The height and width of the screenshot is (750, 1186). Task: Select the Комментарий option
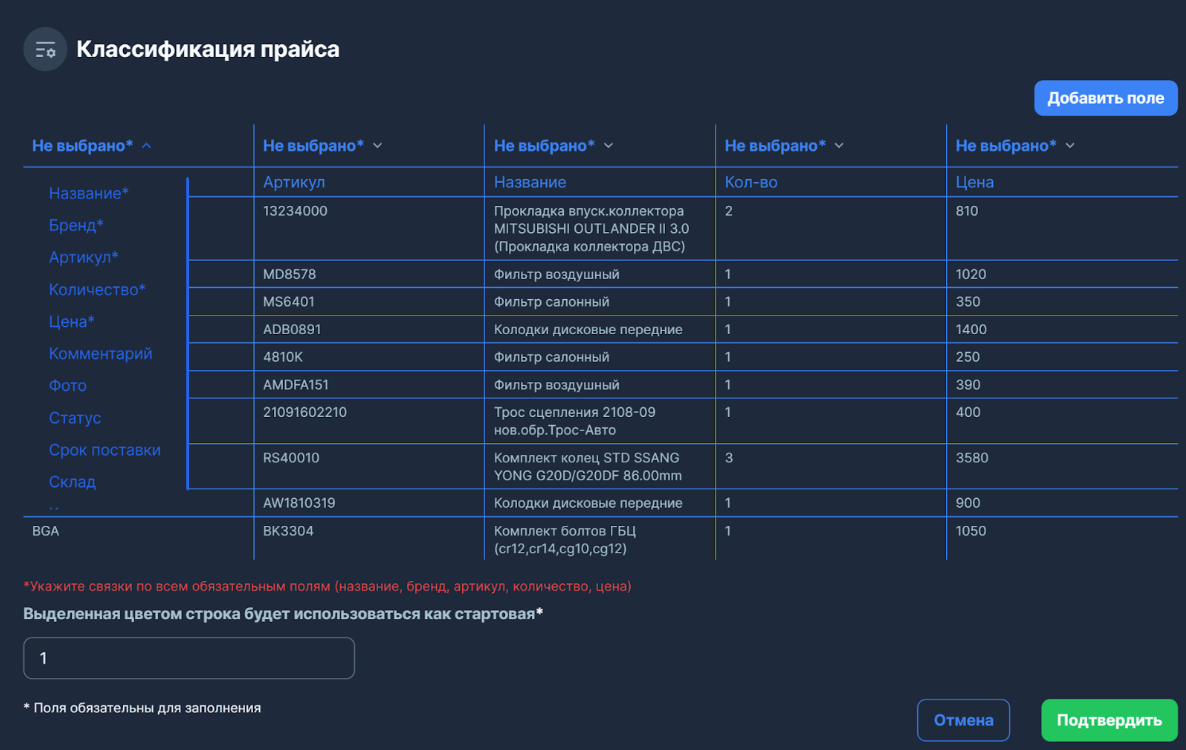tap(100, 353)
